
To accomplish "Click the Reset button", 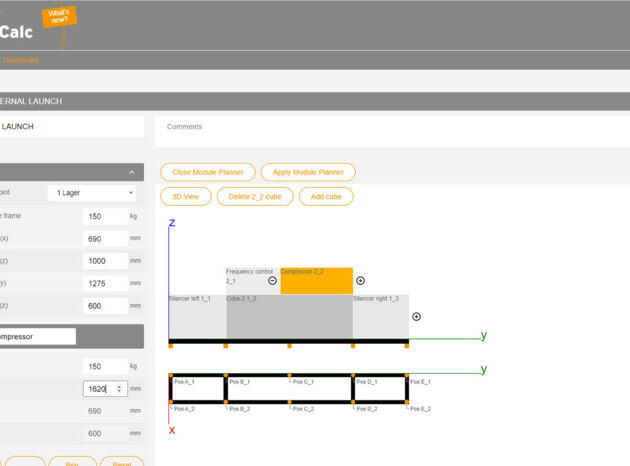I will point(121,463).
